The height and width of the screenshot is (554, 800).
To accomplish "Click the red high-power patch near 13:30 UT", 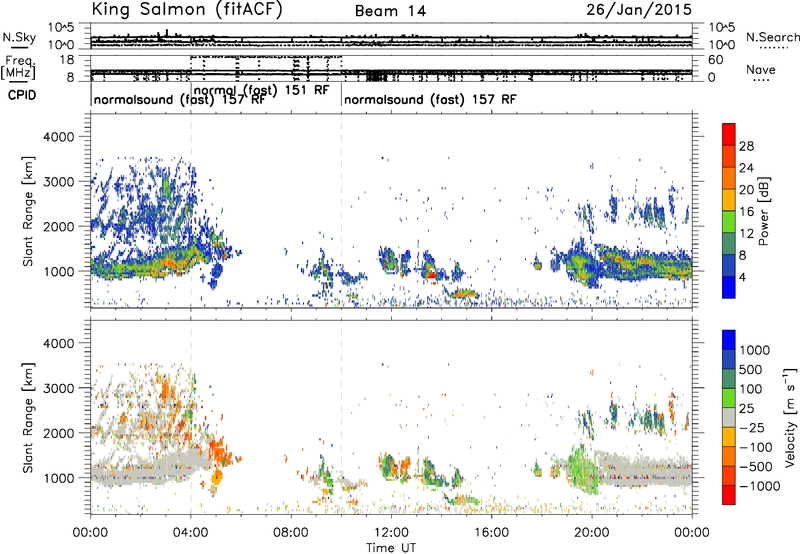I will (x=431, y=276).
